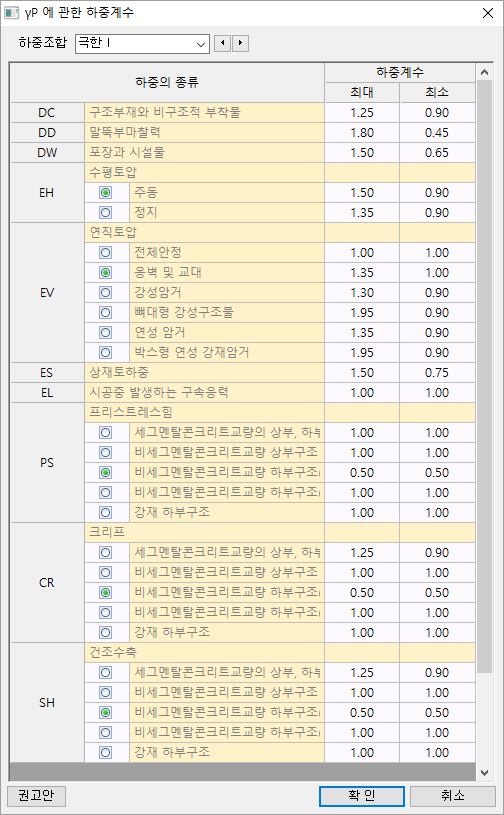
Task: Click the 권고안 button
Action: click(x=36, y=796)
